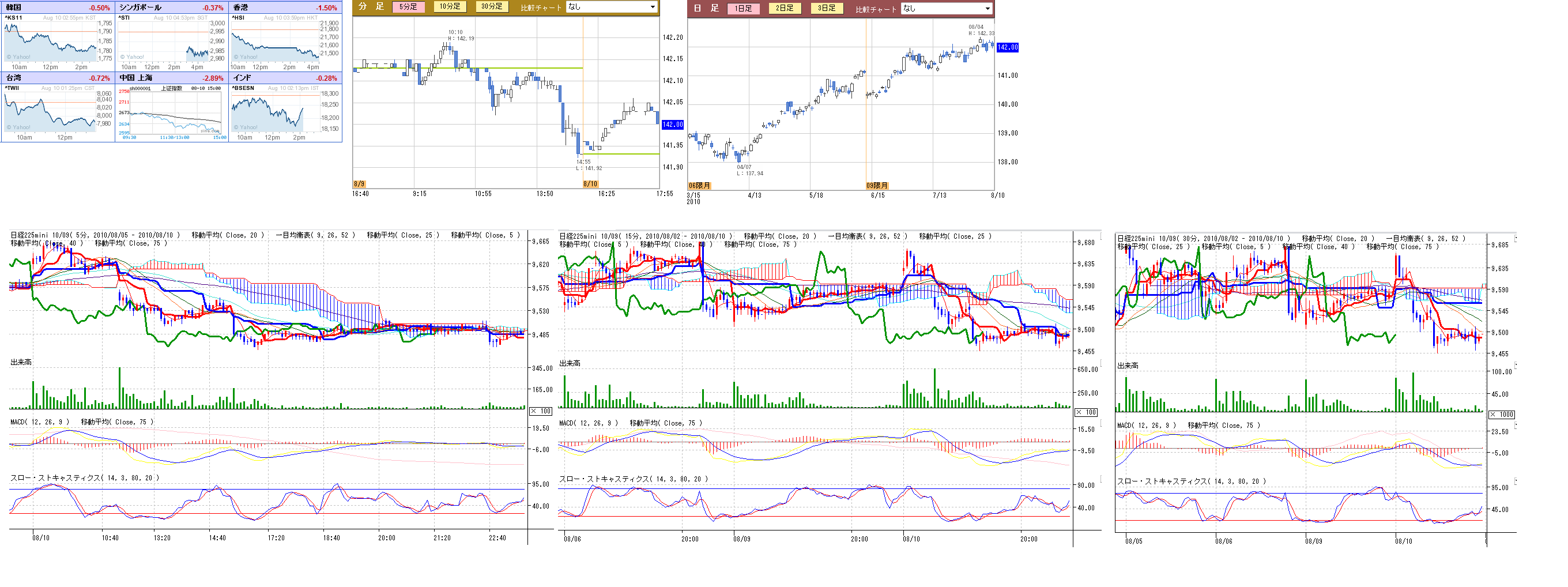1568x587 pixels.
Task: Click the 06限月 contract marker
Action: click(x=699, y=185)
